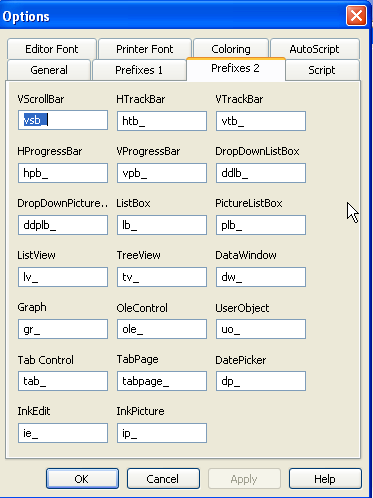373x498 pixels.
Task: Open the Printer Font tab
Action: (x=145, y=49)
